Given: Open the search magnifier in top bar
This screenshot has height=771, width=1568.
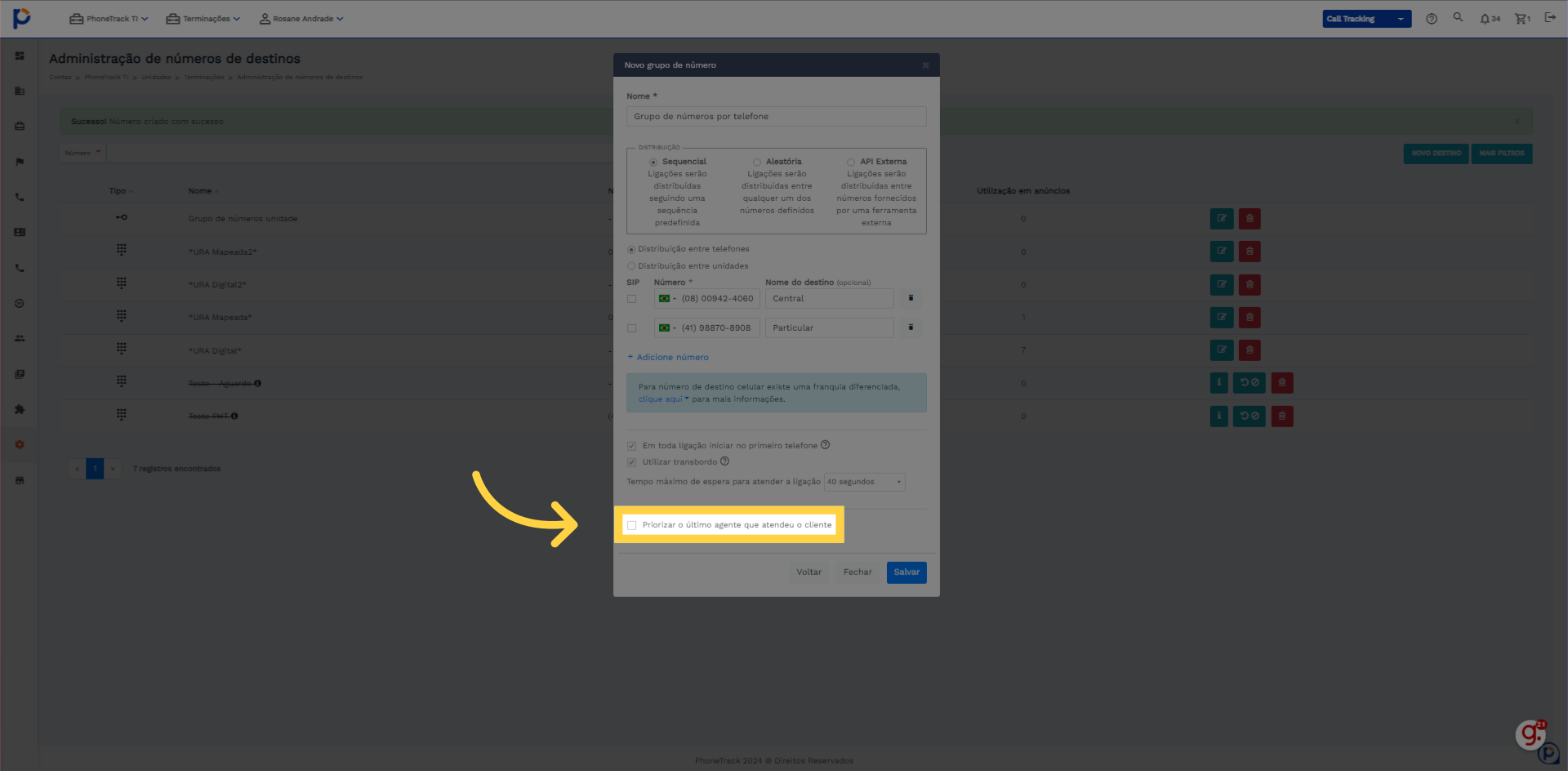Looking at the screenshot, I should click(1458, 17).
